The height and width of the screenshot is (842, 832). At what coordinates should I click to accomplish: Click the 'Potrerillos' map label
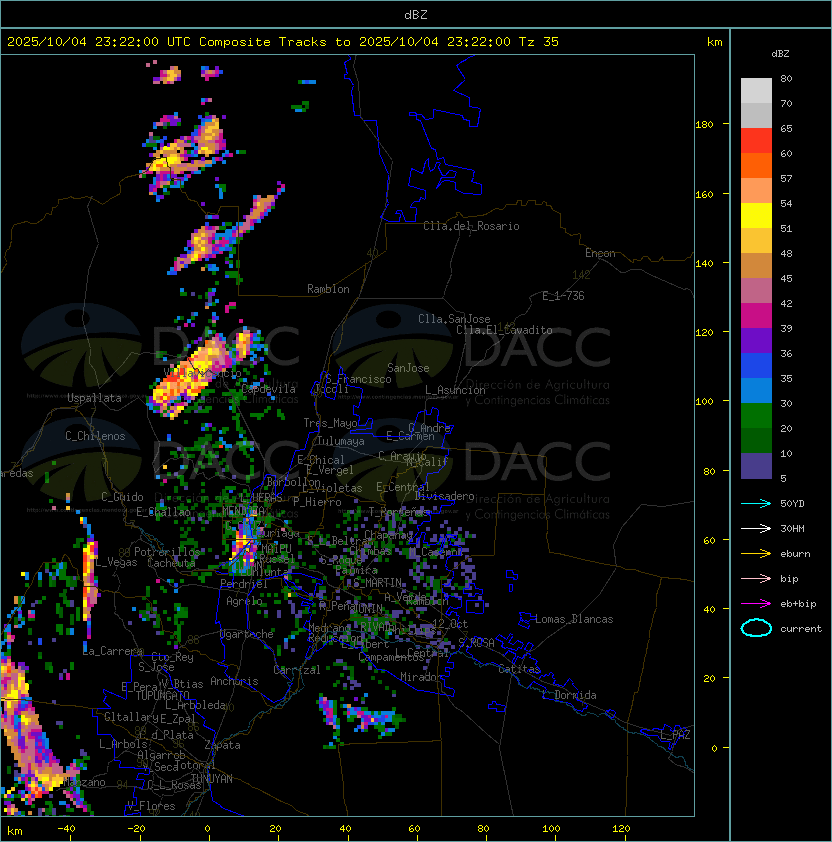(167, 552)
